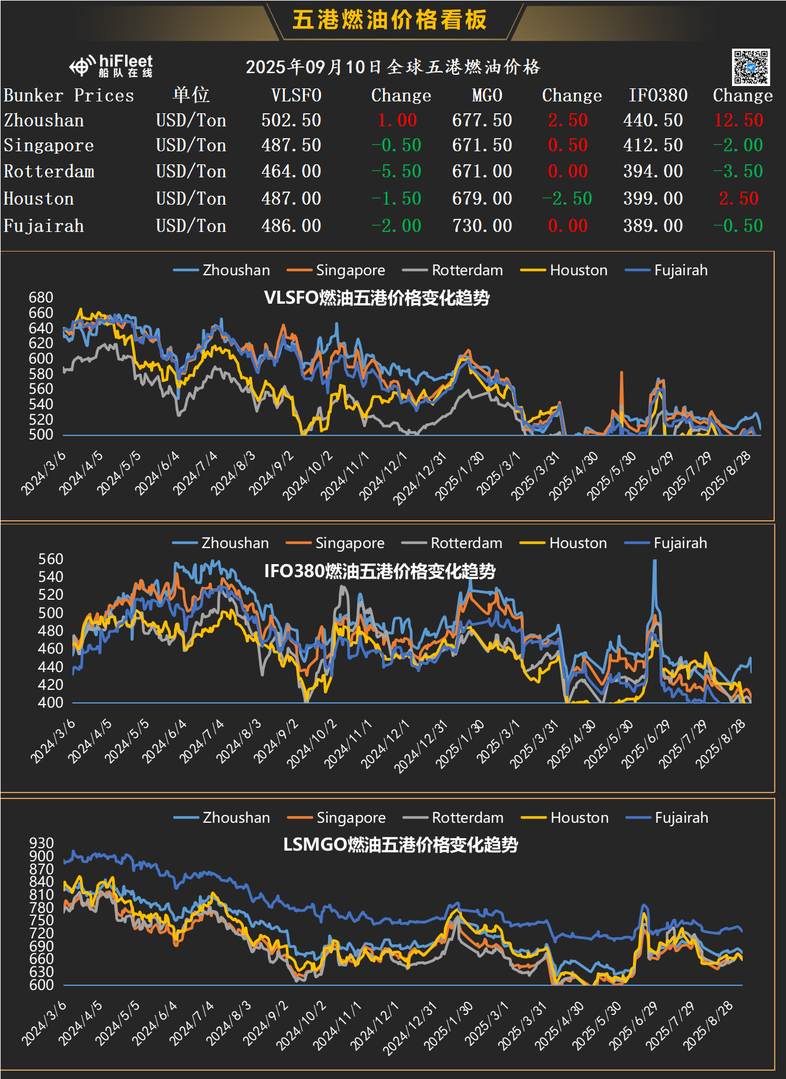Click Zhoushan VLSFO price 502.50
The height and width of the screenshot is (1079, 786).
point(297,120)
